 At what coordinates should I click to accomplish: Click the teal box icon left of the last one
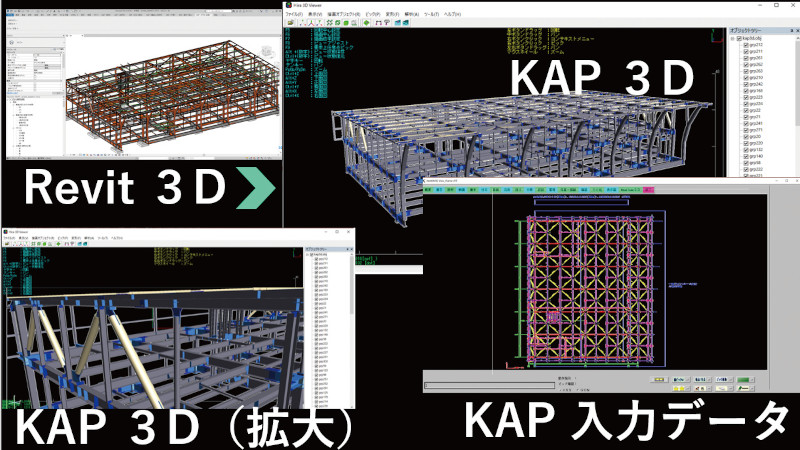click(397, 22)
